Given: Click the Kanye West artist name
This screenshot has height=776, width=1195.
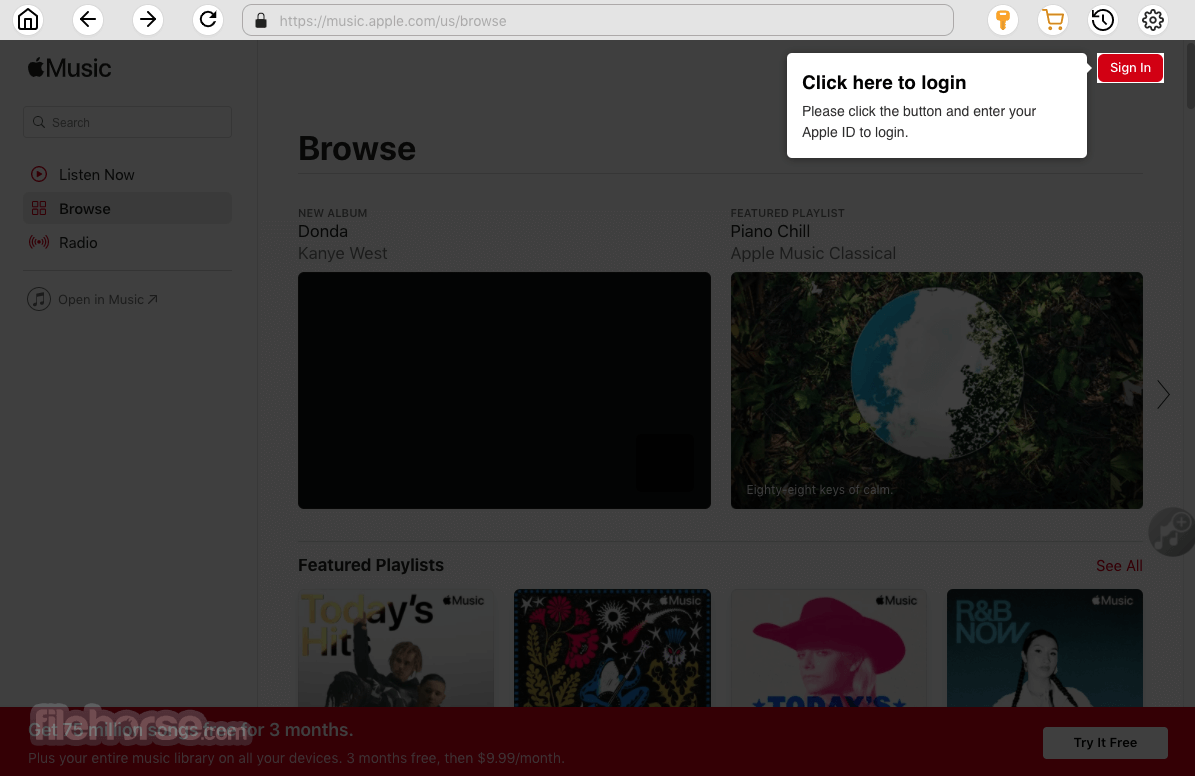Looking at the screenshot, I should coord(342,253).
